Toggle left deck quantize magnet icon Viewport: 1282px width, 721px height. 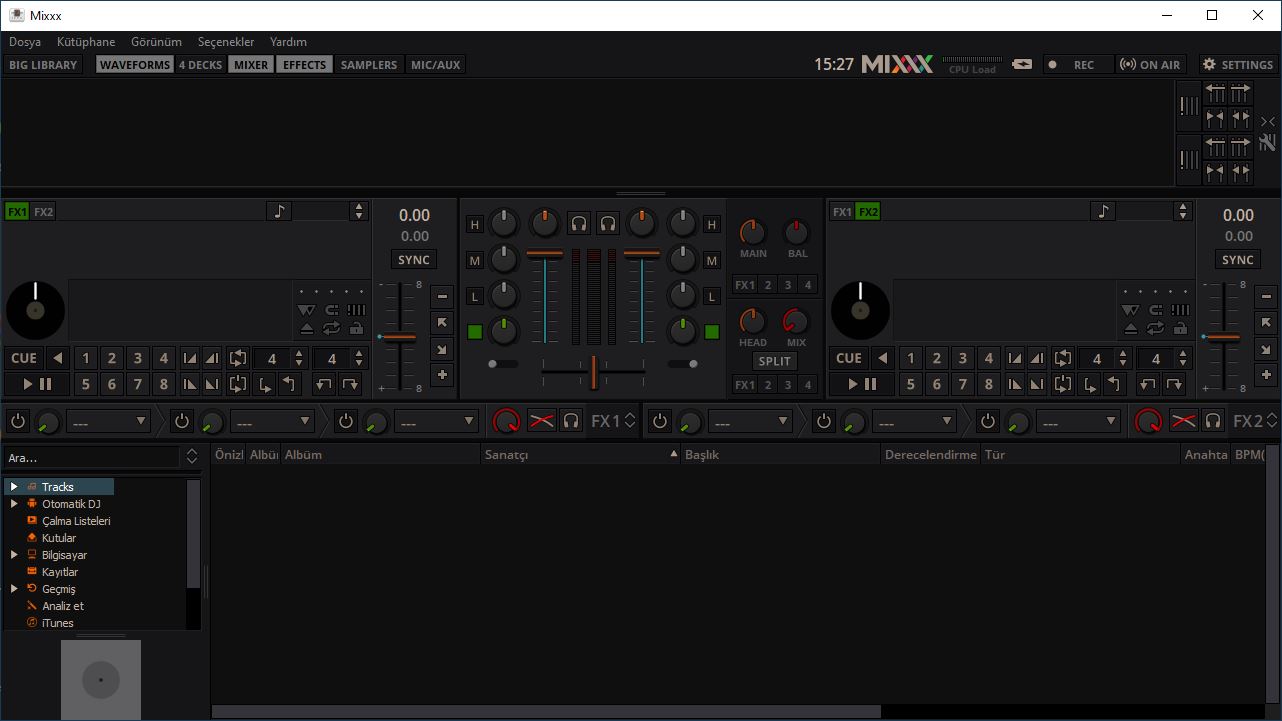point(331,310)
